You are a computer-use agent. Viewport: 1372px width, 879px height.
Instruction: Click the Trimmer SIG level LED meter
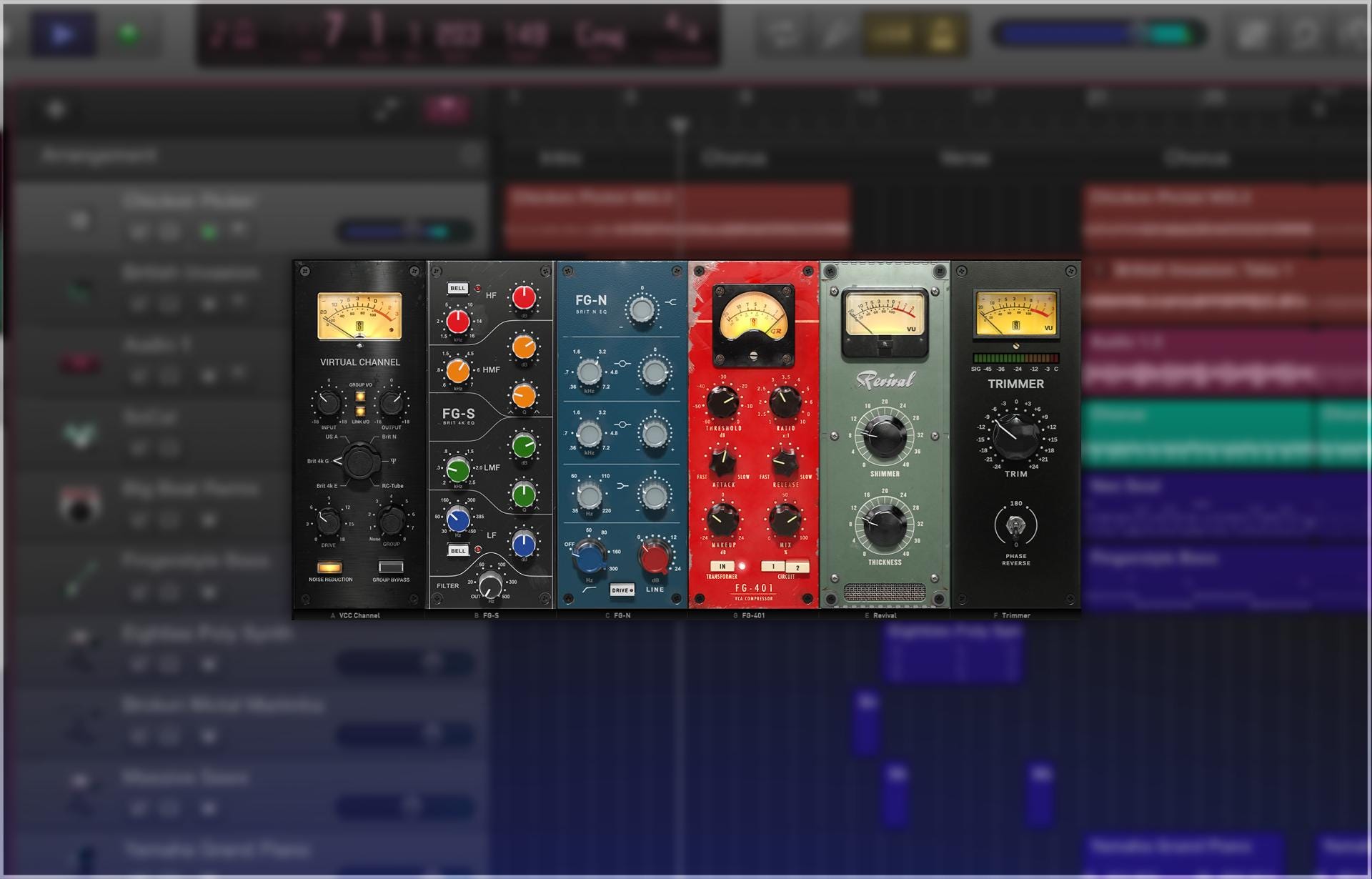point(1015,358)
